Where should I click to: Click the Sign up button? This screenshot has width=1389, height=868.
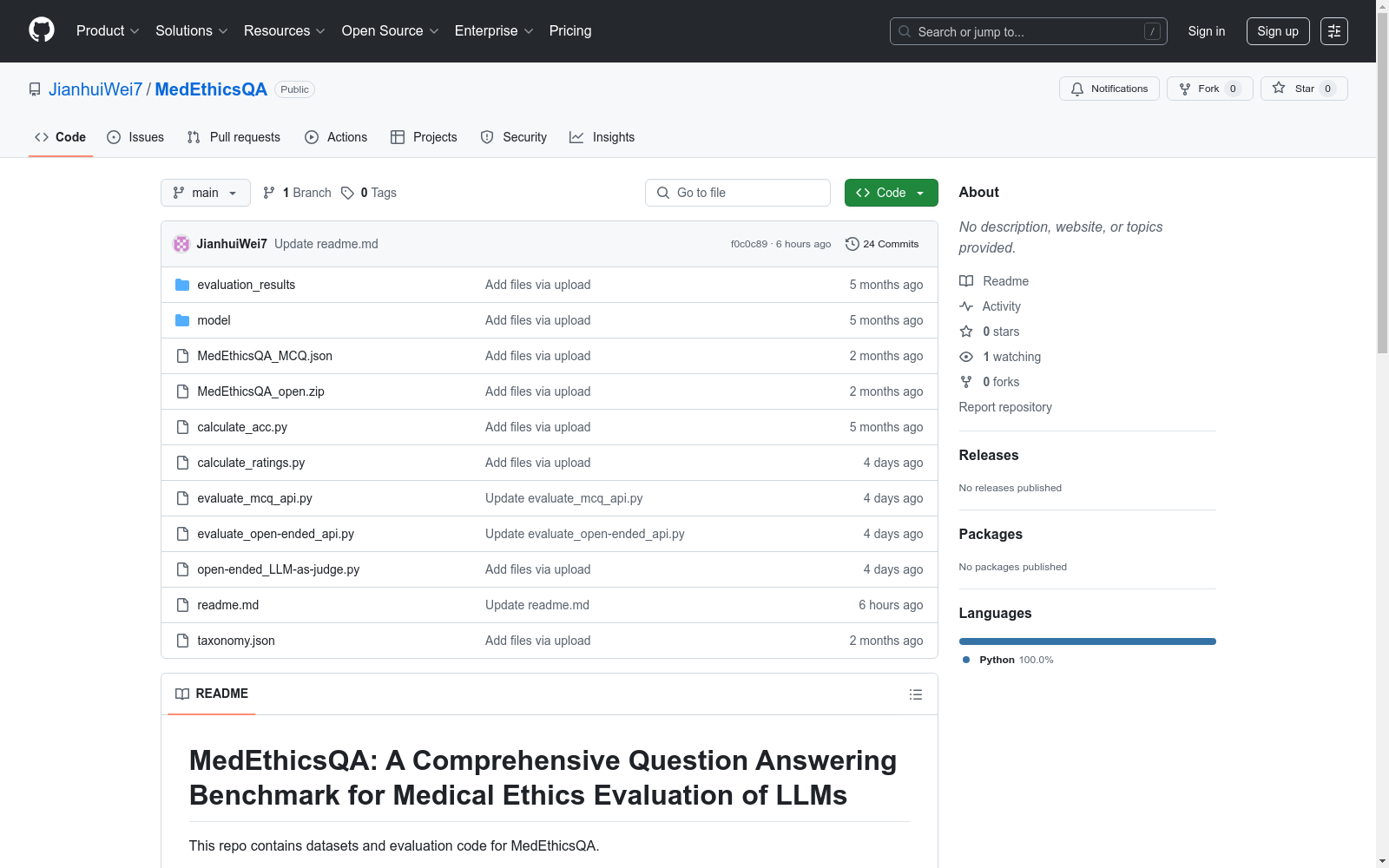[1278, 31]
